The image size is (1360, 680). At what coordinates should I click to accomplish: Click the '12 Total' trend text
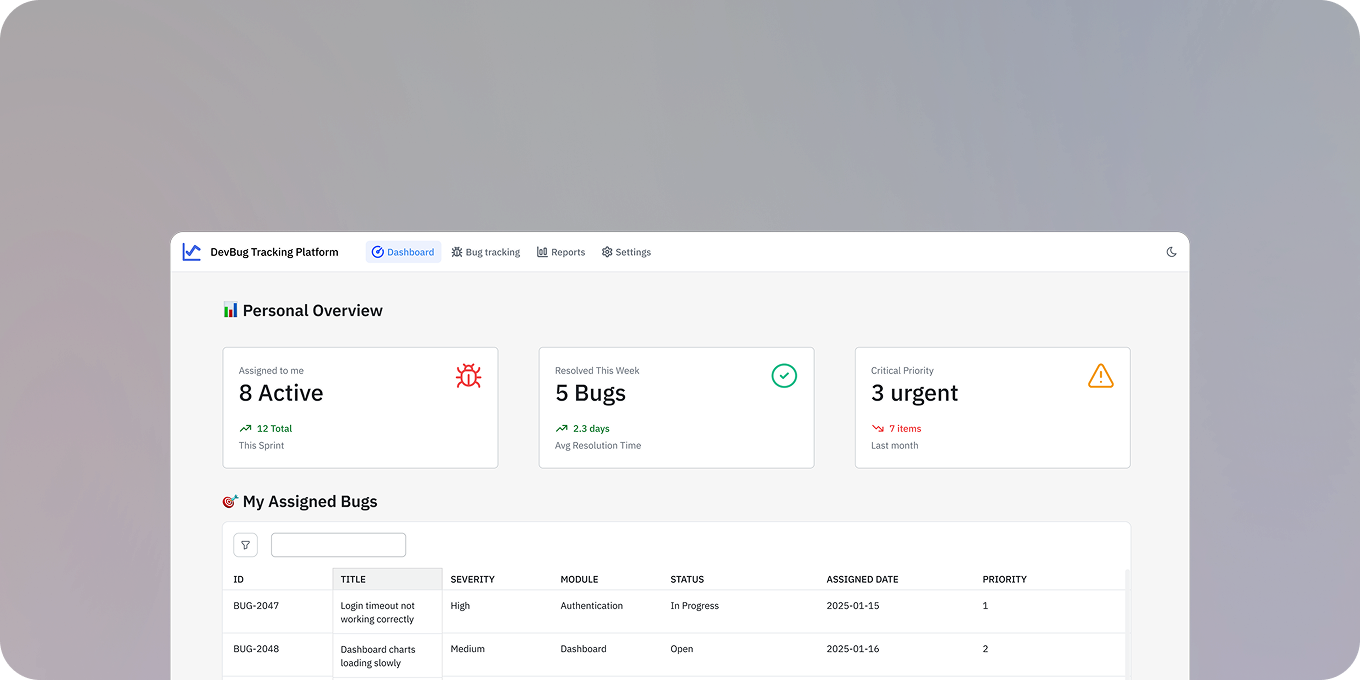pos(274,428)
